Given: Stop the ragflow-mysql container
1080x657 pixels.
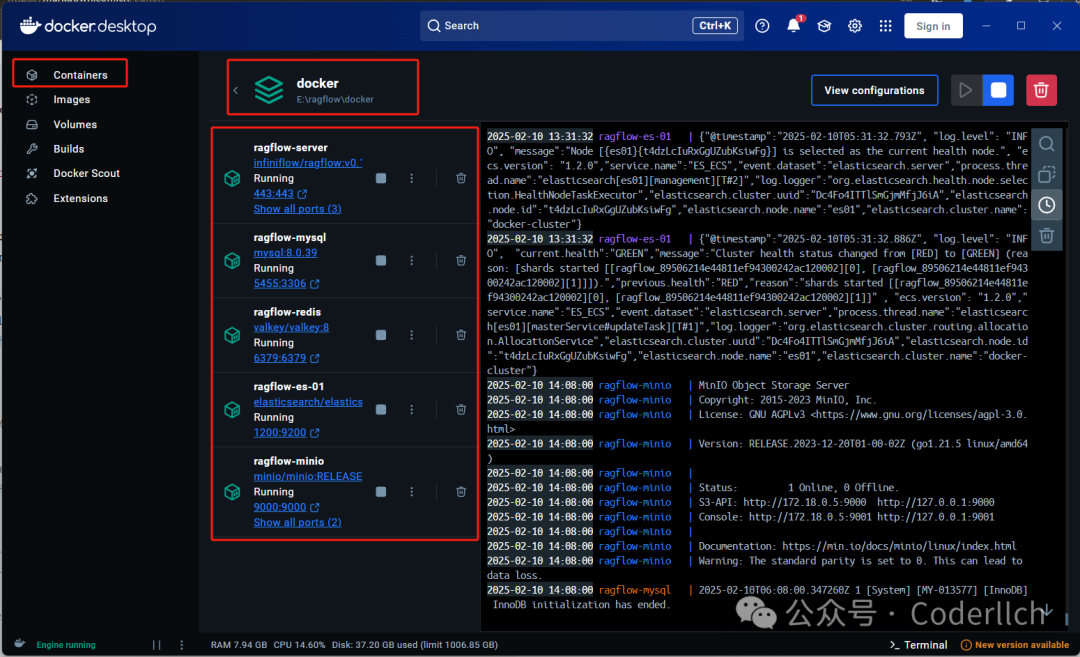Looking at the screenshot, I should click(381, 260).
